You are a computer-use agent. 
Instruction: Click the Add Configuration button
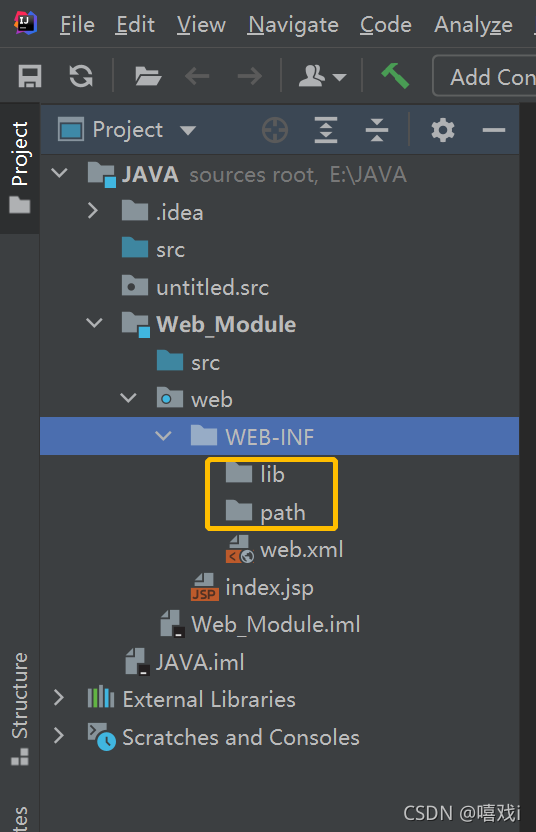click(484, 76)
